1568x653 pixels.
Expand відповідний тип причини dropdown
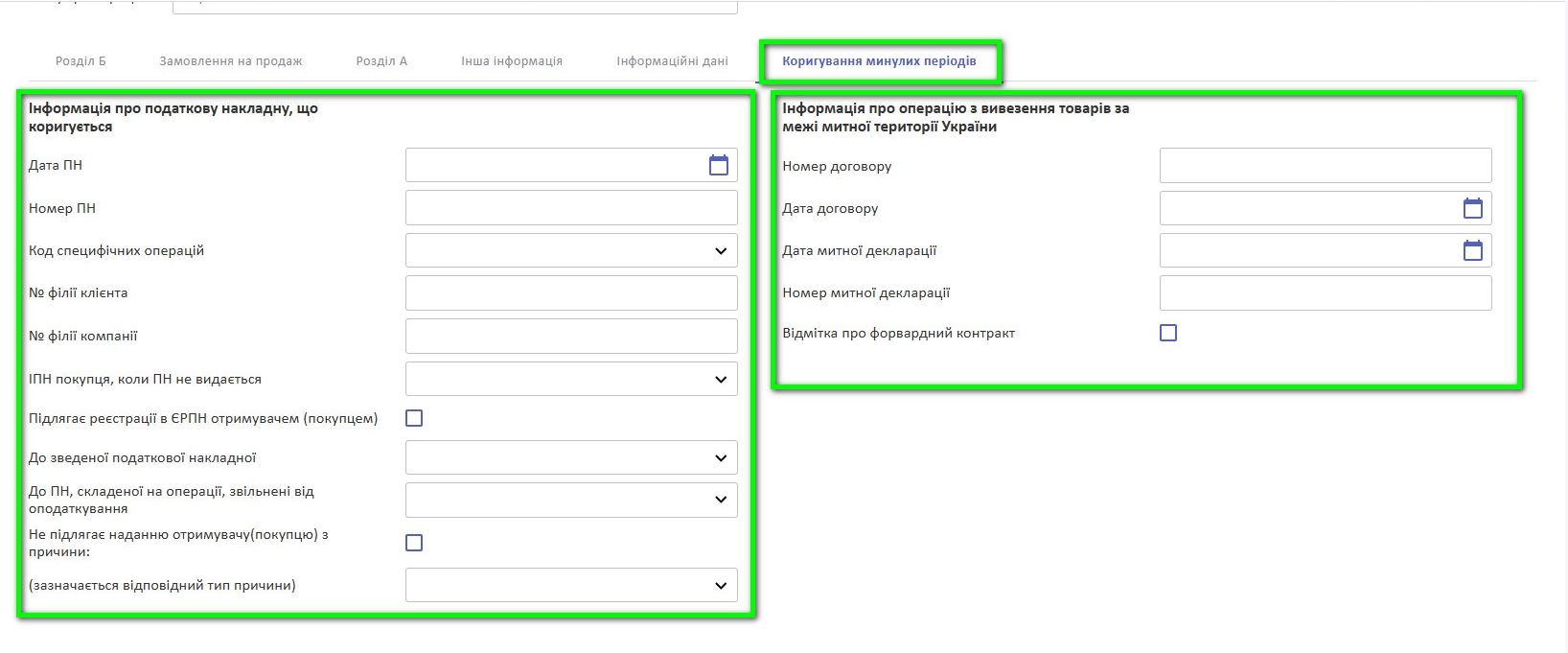pyautogui.click(x=571, y=585)
